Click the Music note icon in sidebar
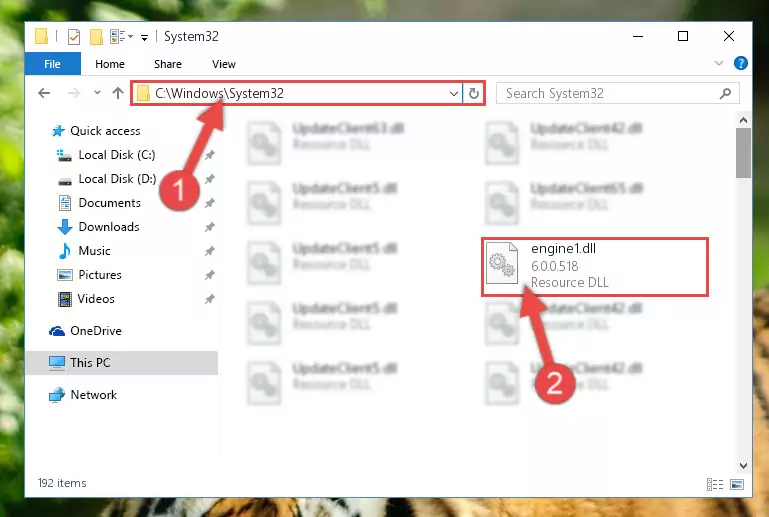Viewport: 769px width, 517px height. pyautogui.click(x=65, y=251)
